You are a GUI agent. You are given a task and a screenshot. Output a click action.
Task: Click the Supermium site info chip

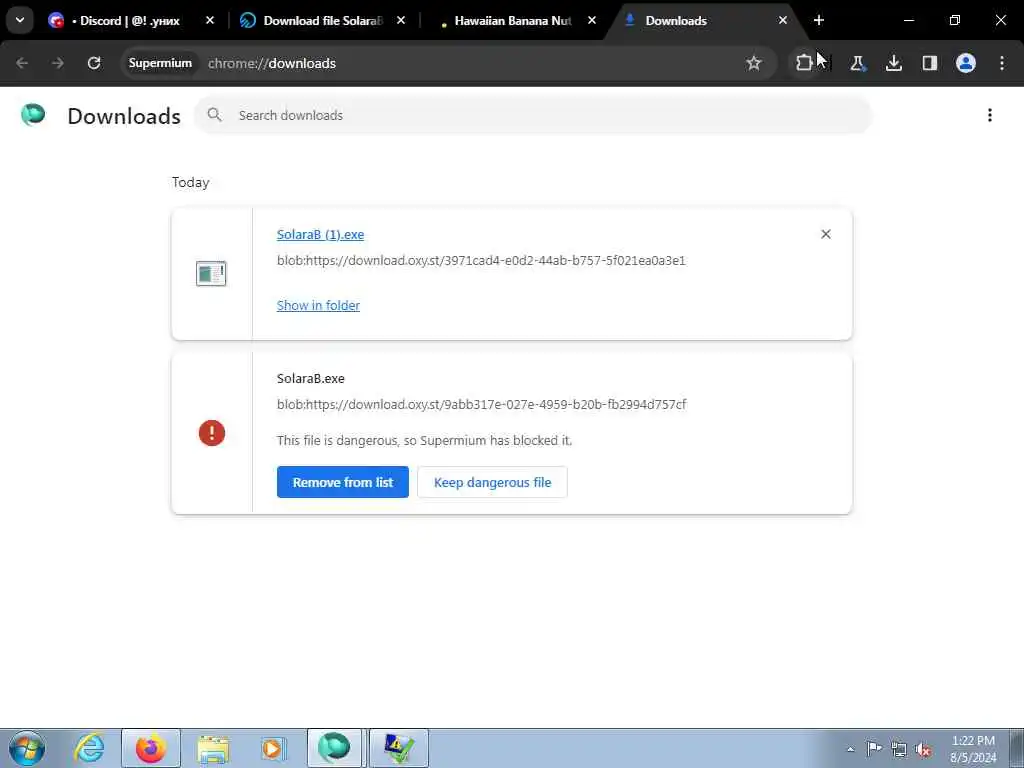point(160,63)
